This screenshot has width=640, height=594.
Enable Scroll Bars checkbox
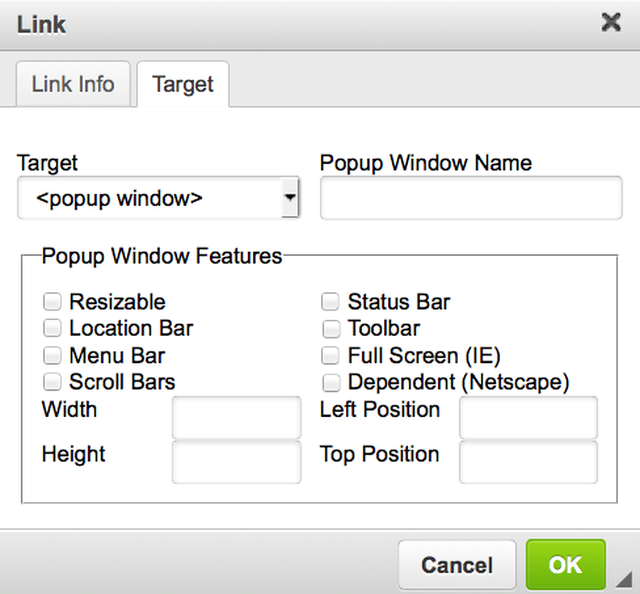click(x=51, y=382)
